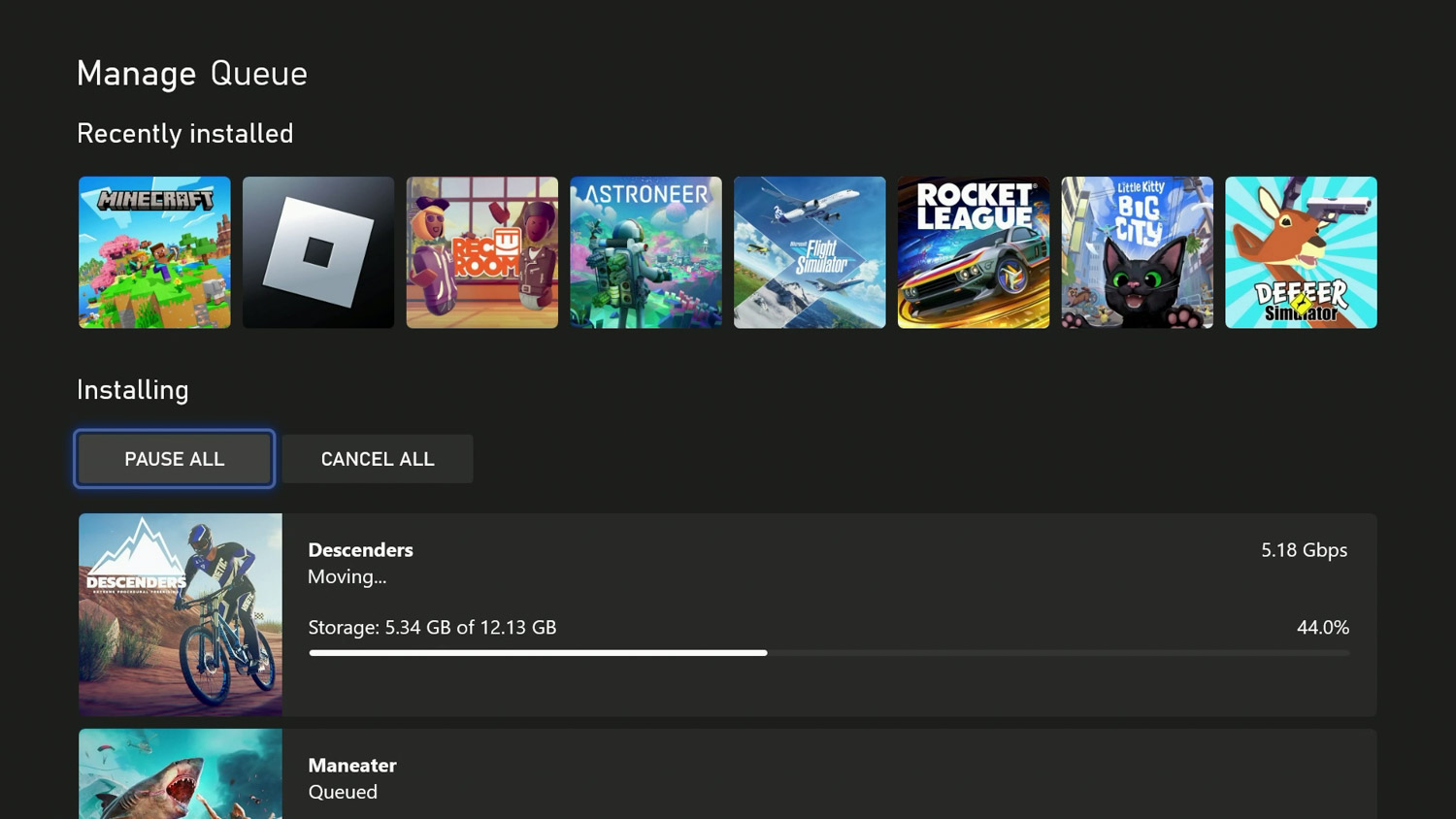
Task: Select the Roblox game tile
Action: [x=318, y=252]
